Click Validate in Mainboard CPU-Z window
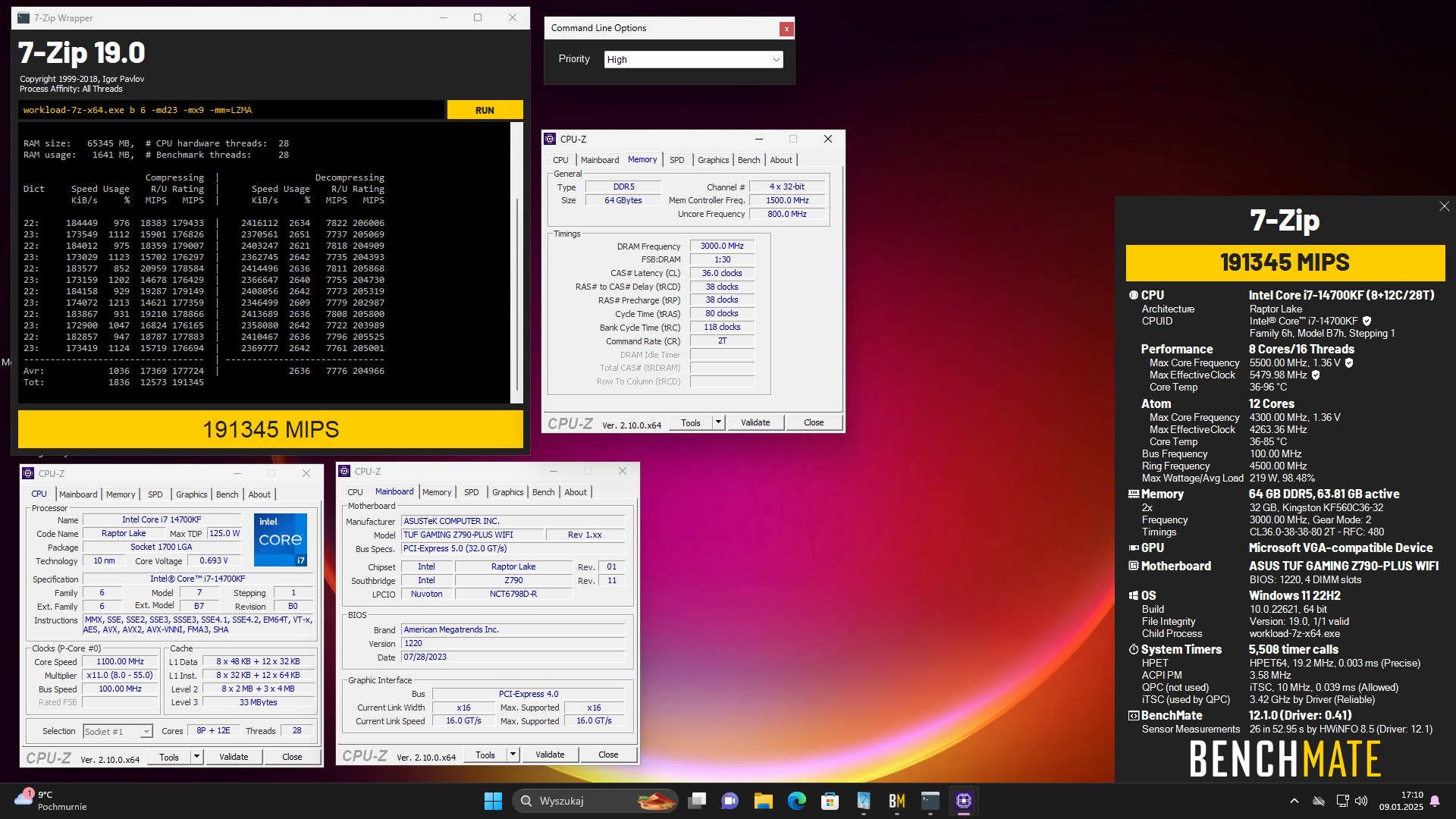The image size is (1456, 819). pos(550,755)
